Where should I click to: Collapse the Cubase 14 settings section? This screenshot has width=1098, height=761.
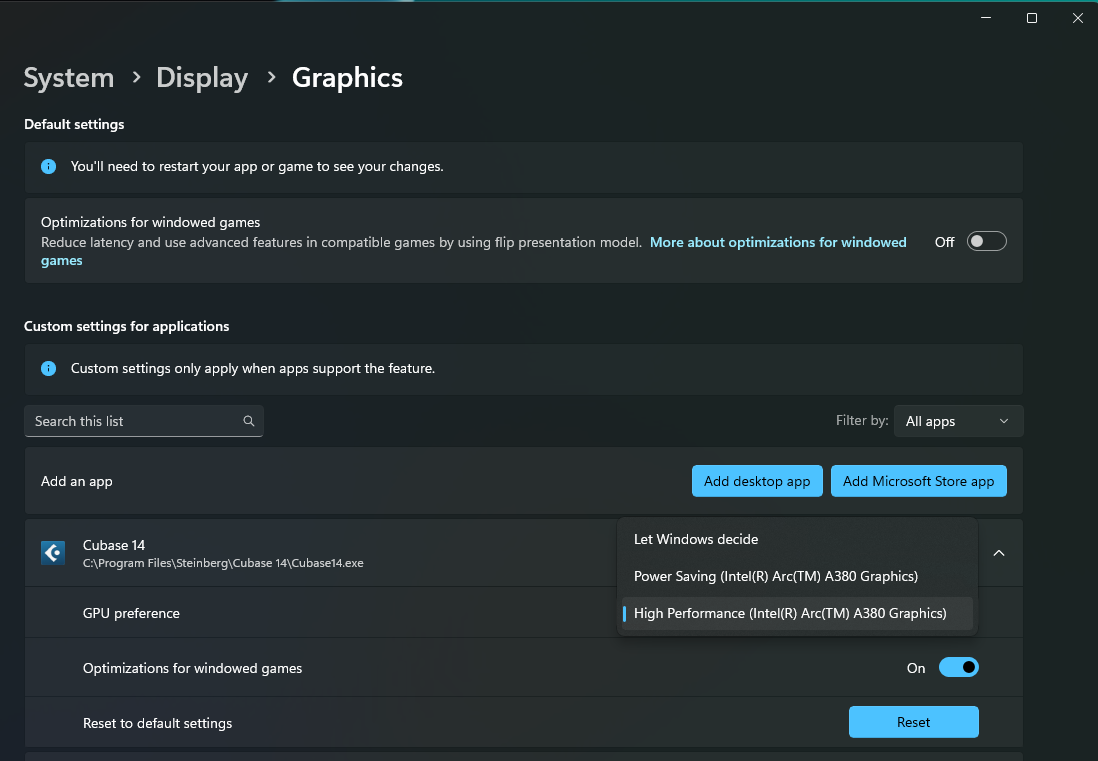point(999,553)
